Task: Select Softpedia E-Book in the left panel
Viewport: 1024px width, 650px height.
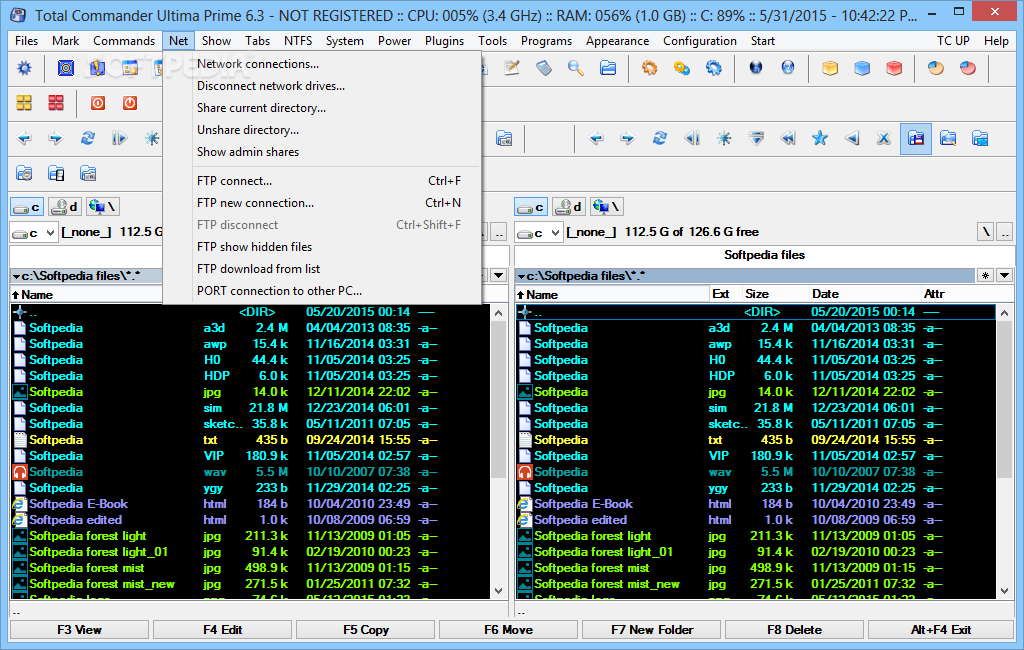Action: click(251, 504)
